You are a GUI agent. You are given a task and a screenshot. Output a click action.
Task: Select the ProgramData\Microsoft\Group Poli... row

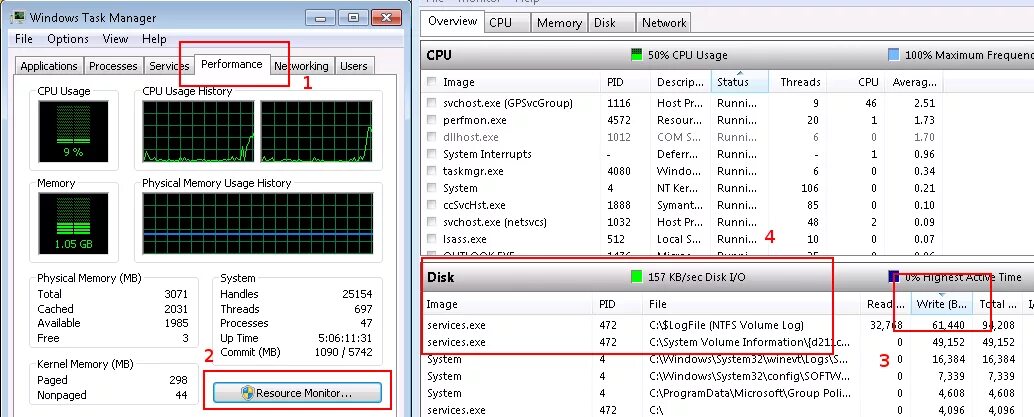727,393
